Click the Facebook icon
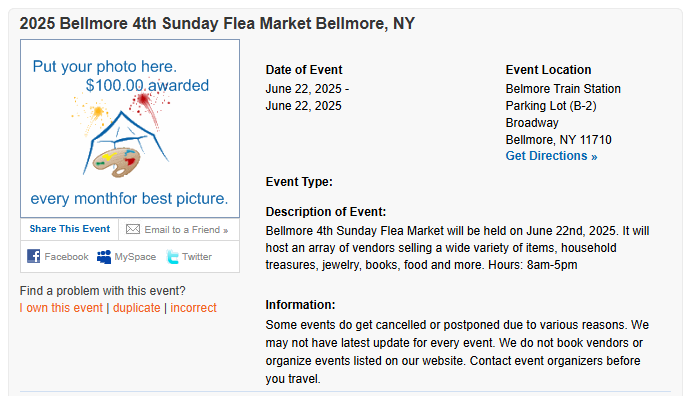The image size is (691, 396). coord(33,256)
